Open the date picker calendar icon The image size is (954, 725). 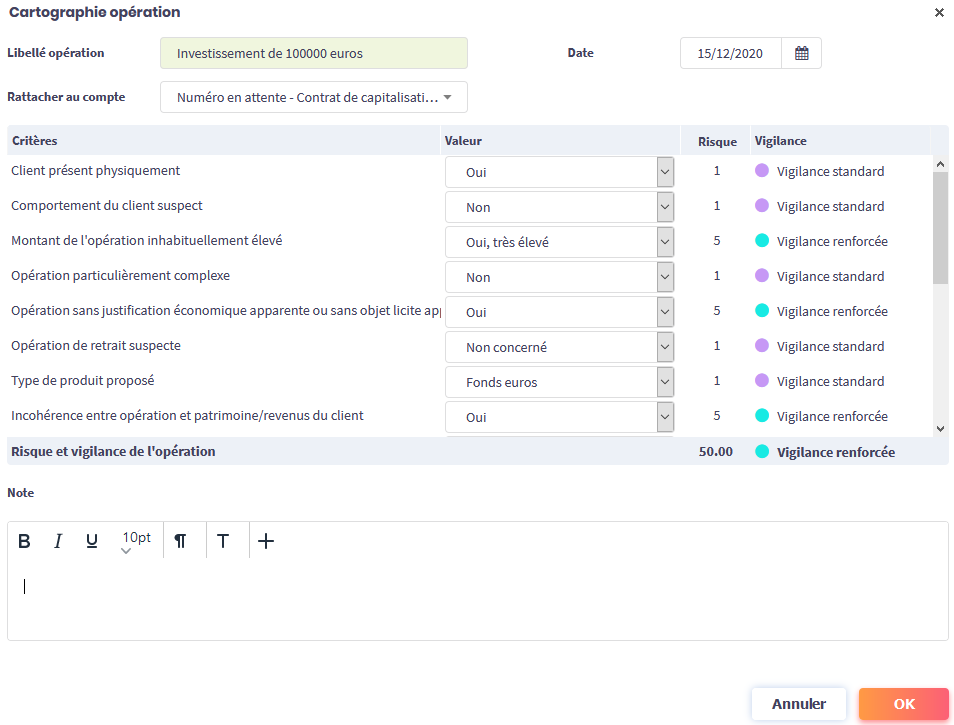[x=801, y=53]
